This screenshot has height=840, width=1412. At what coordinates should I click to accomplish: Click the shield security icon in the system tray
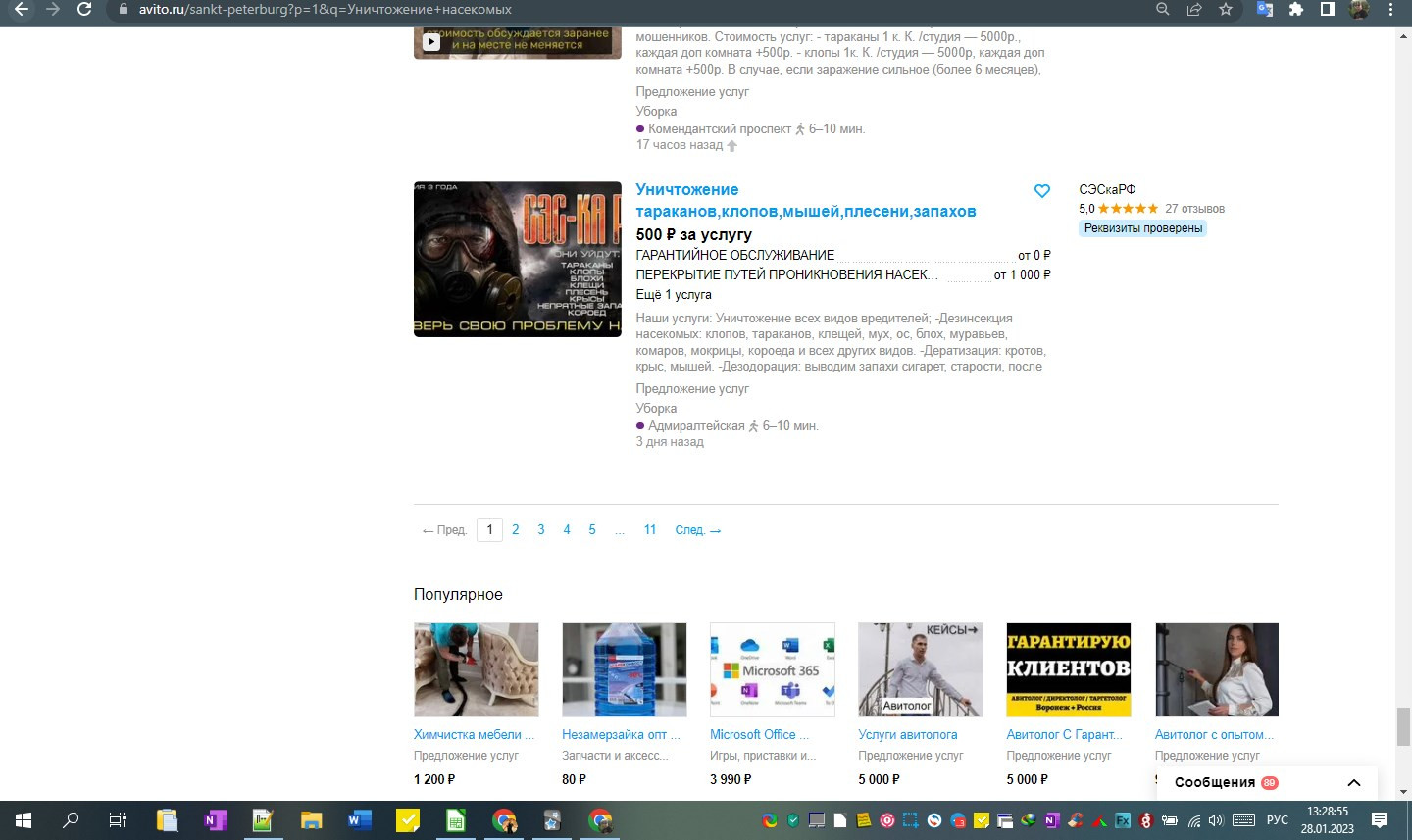(x=793, y=820)
